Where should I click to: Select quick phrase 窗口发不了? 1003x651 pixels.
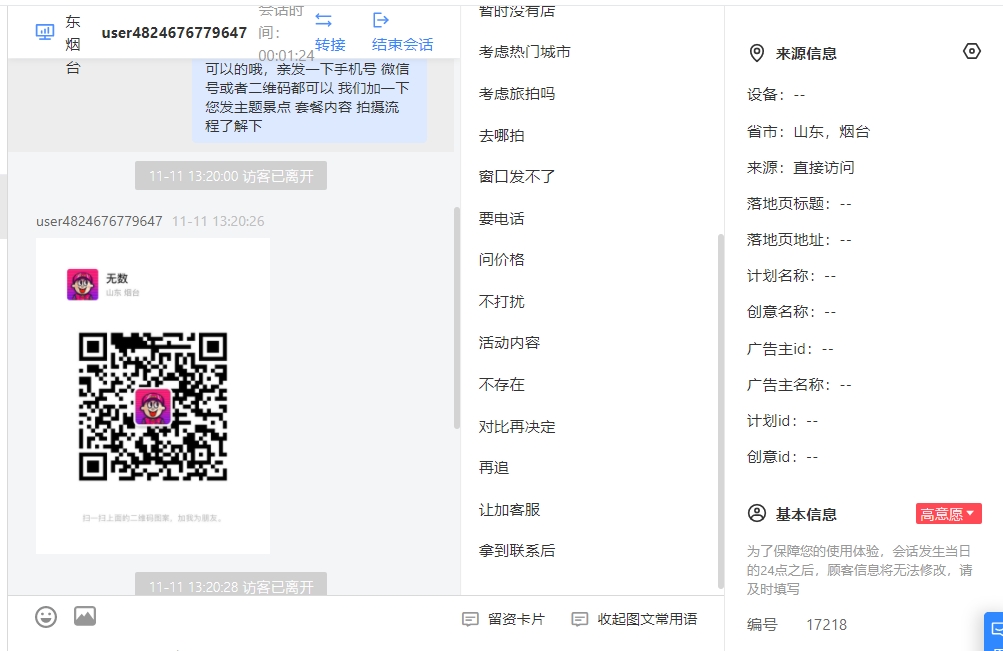click(517, 176)
